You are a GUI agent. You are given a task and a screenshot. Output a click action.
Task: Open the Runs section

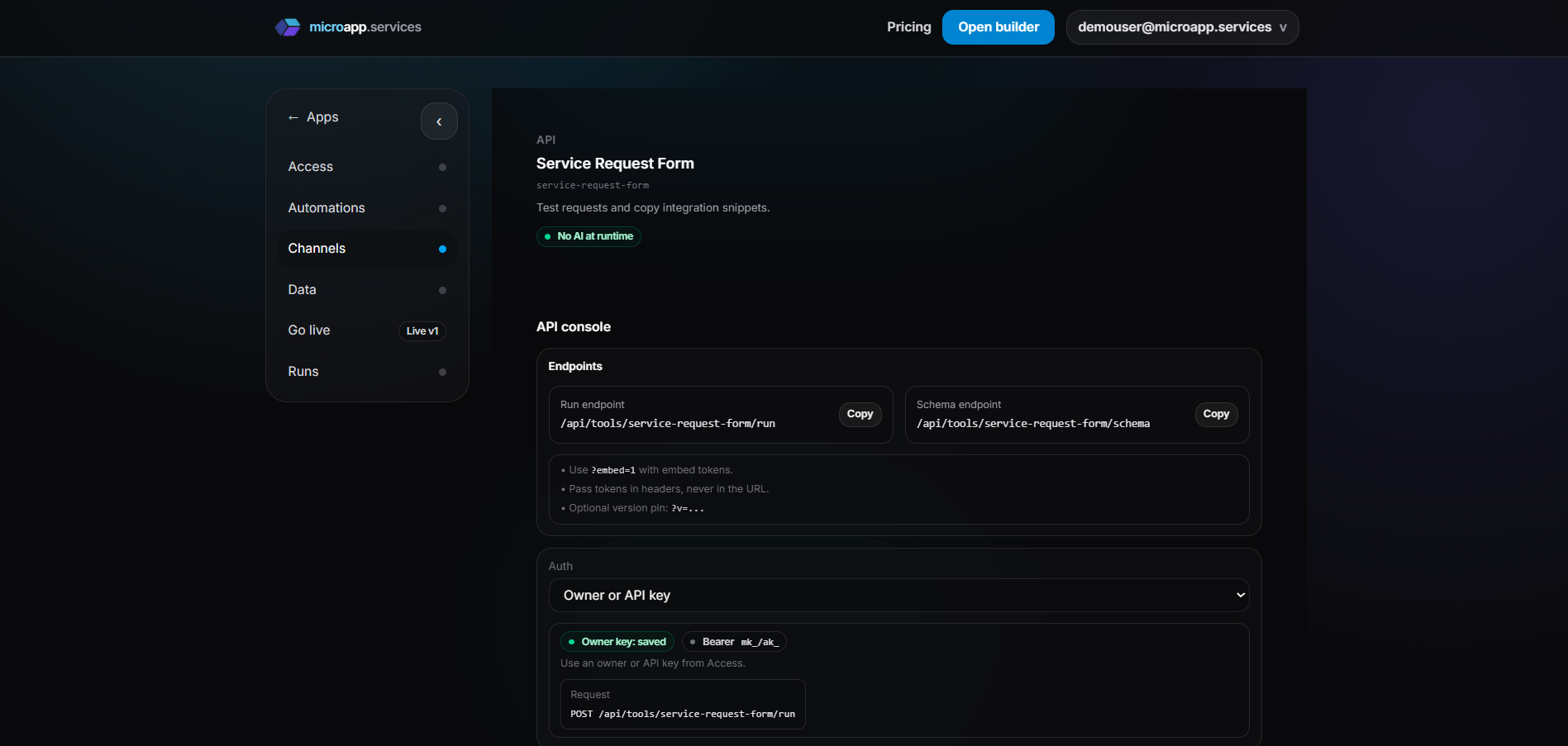[303, 372]
